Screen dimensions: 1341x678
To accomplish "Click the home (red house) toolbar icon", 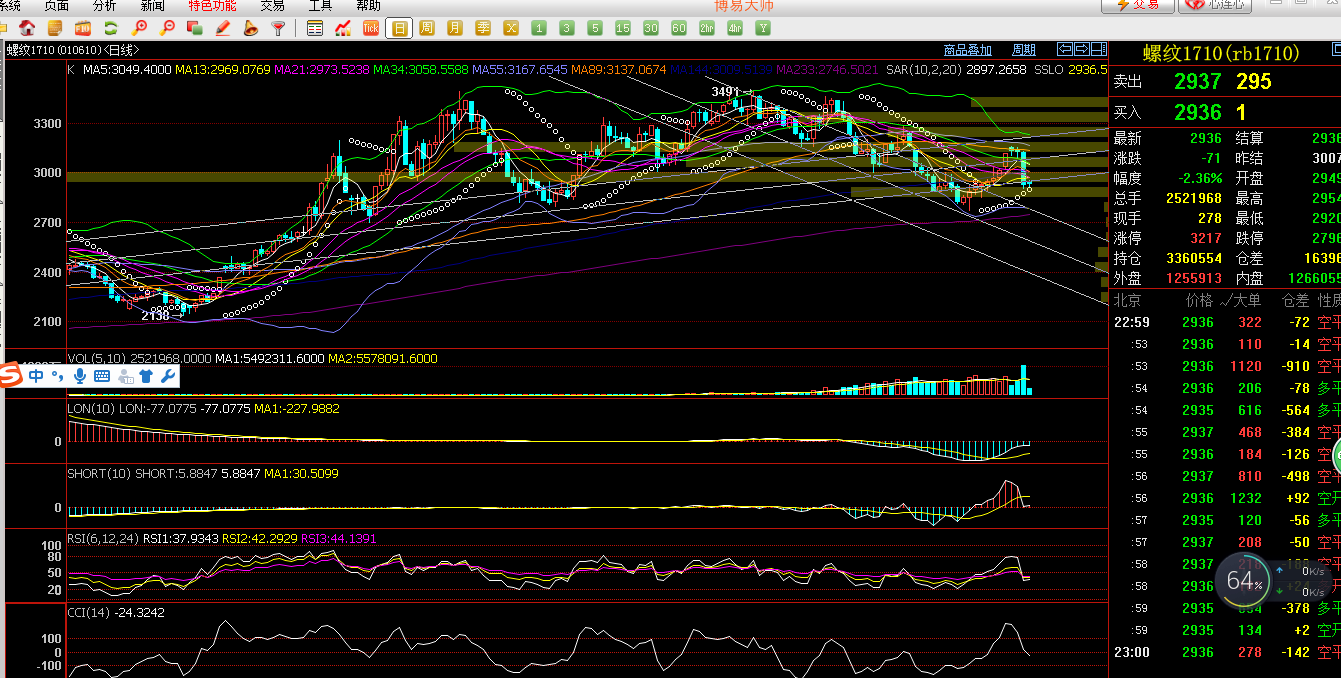I will 28,28.
